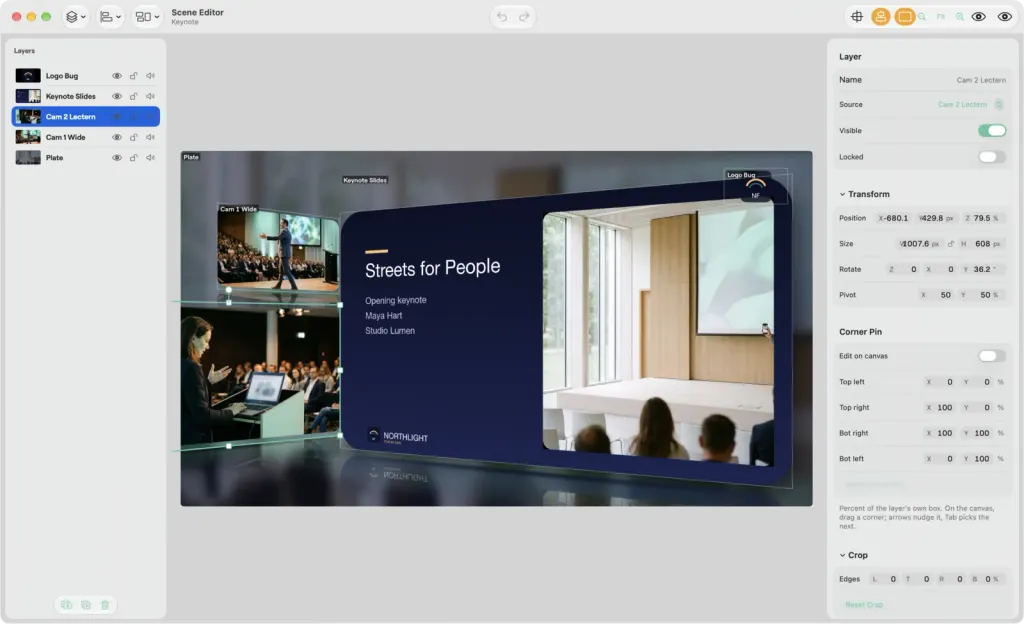The width and height of the screenshot is (1024, 624).
Task: Hide the Cam 1 Wide layer
Action: (117, 137)
